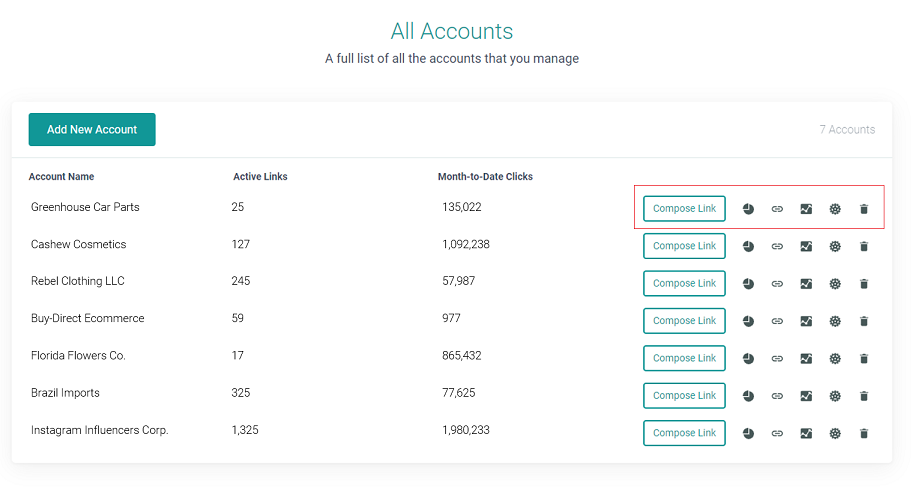Viewport: 915px width, 494px height.
Task: Compose Link for Greenhouse Car Parts
Action: pyautogui.click(x=684, y=209)
